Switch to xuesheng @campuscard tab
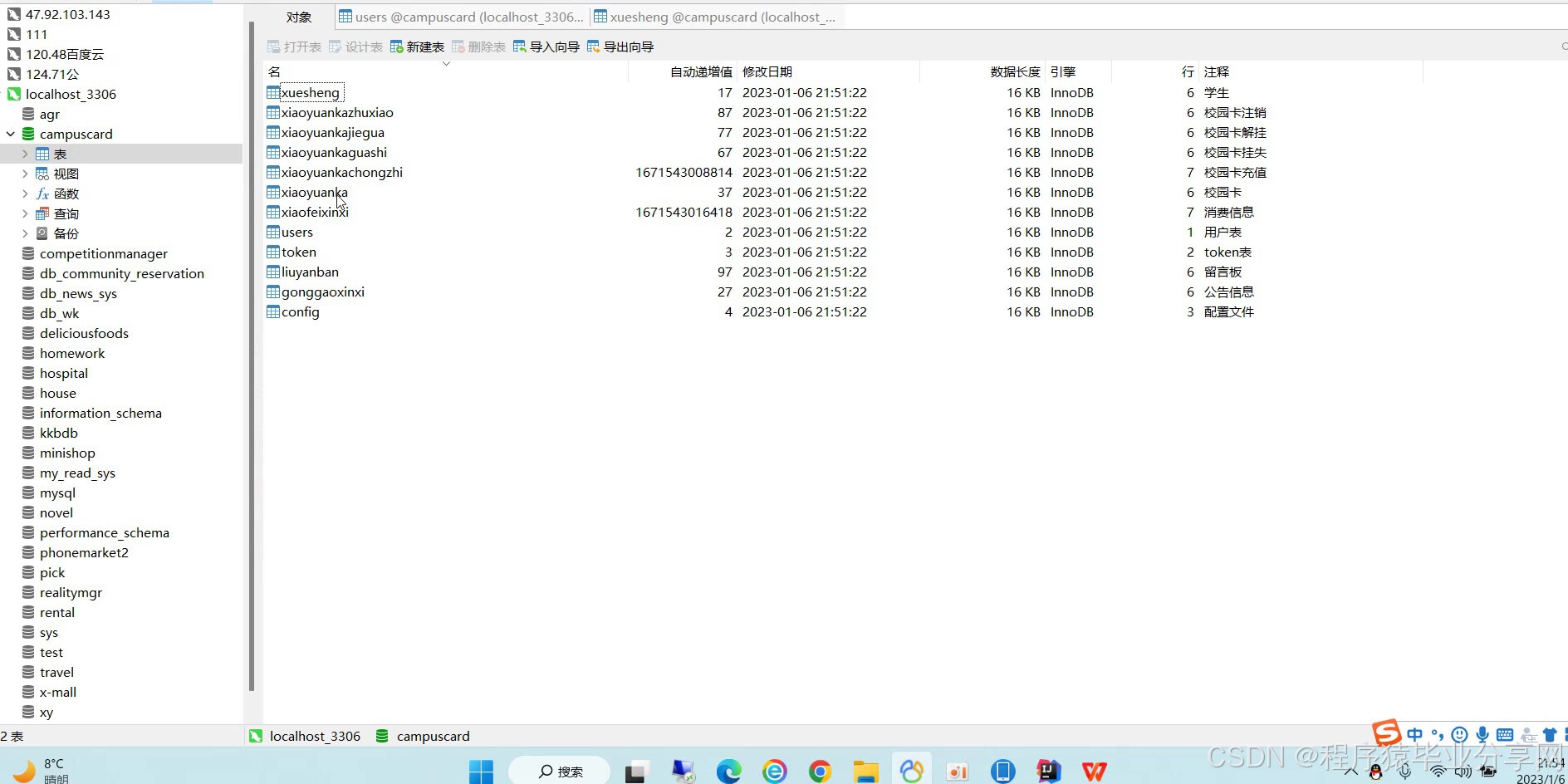1568x784 pixels. (x=714, y=17)
